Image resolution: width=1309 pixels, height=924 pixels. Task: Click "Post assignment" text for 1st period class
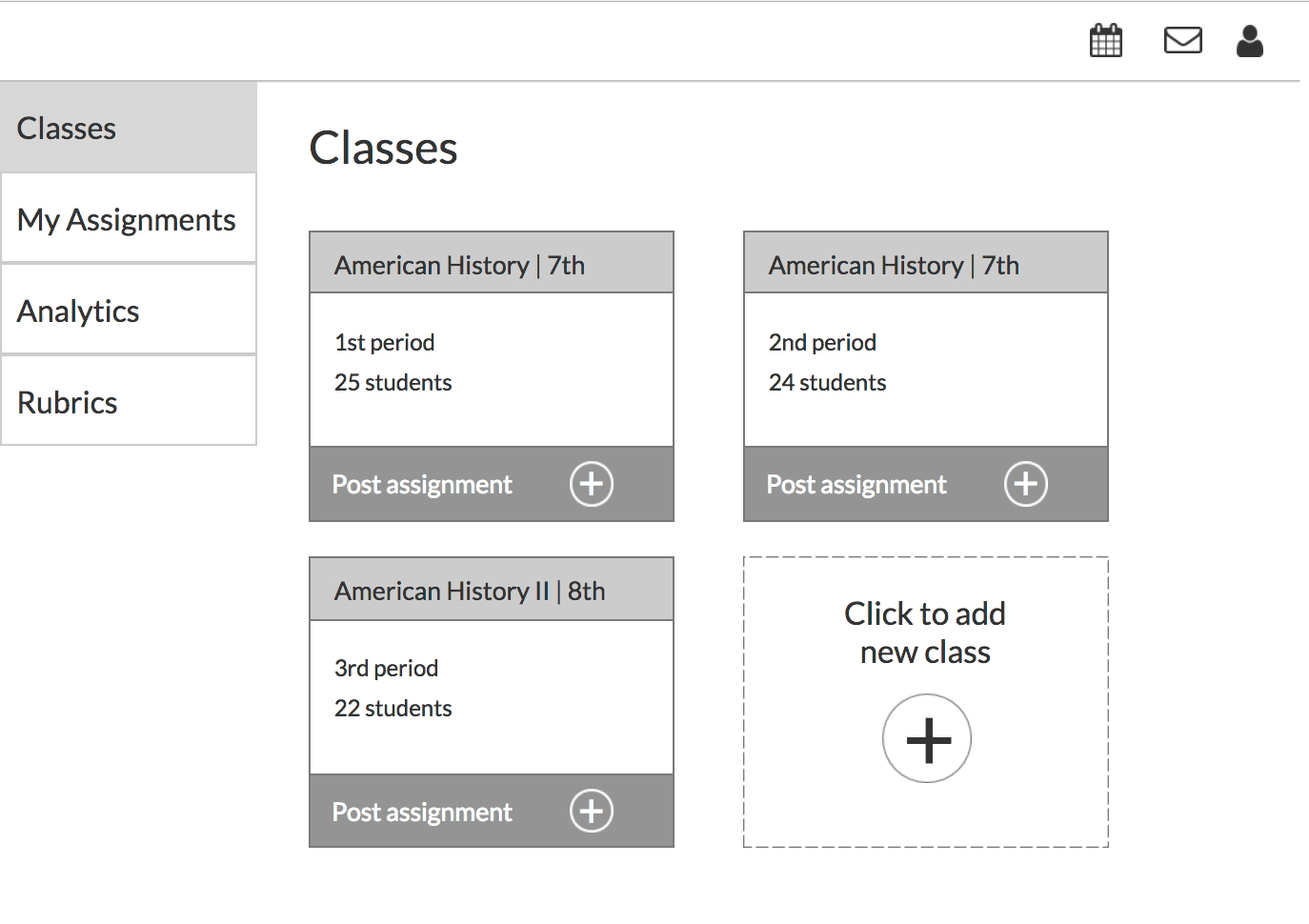point(422,484)
